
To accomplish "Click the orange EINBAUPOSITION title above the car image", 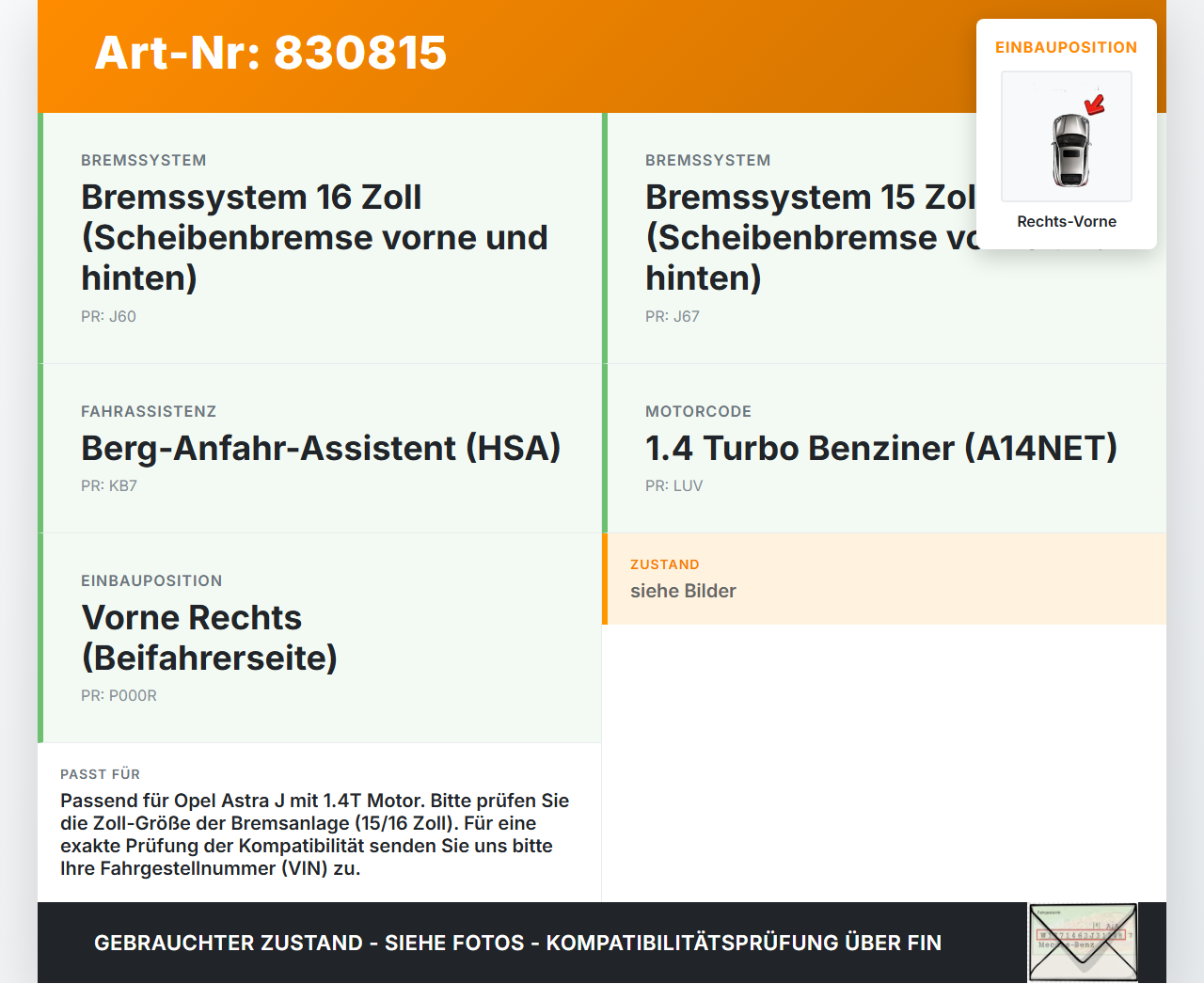I will 1067,47.
